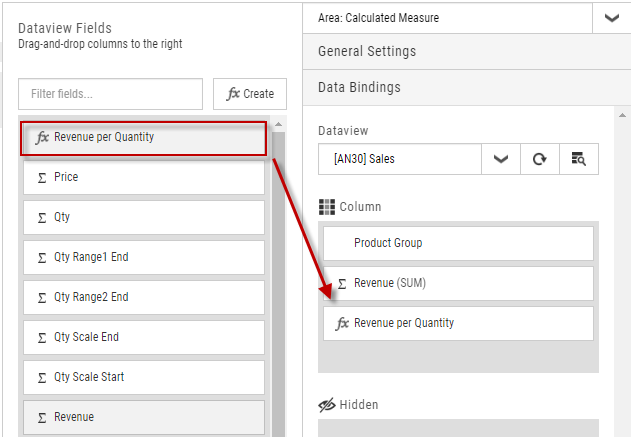Click the up arrow of the fields list scrollbar
The height and width of the screenshot is (437, 631).
(278, 125)
